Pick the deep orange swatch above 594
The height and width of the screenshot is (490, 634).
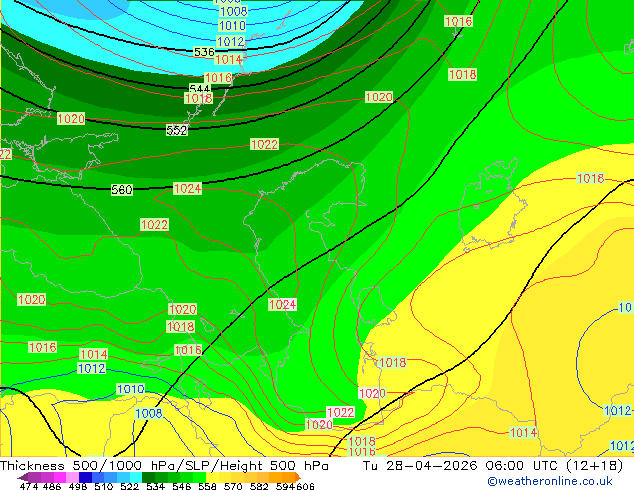click(x=289, y=477)
